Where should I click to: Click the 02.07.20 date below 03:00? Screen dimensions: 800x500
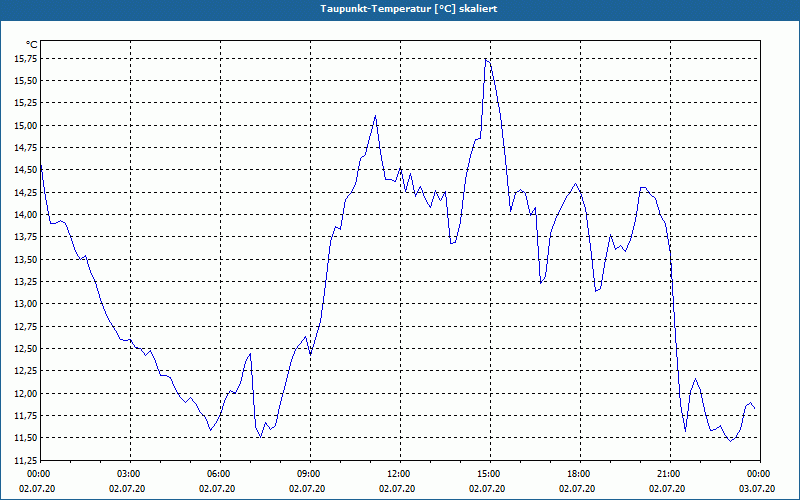[127, 489]
